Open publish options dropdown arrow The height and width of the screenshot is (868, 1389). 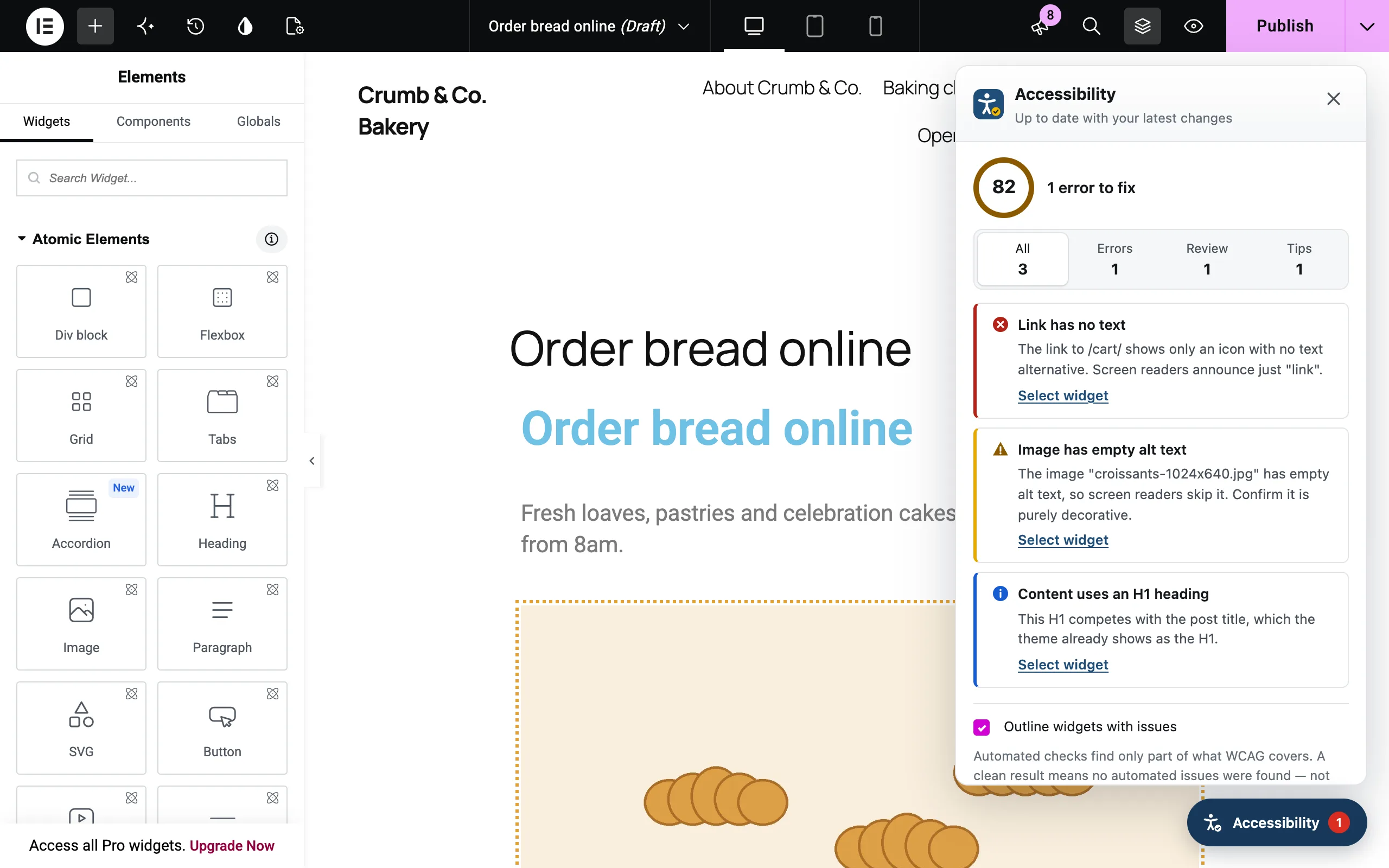click(1367, 26)
